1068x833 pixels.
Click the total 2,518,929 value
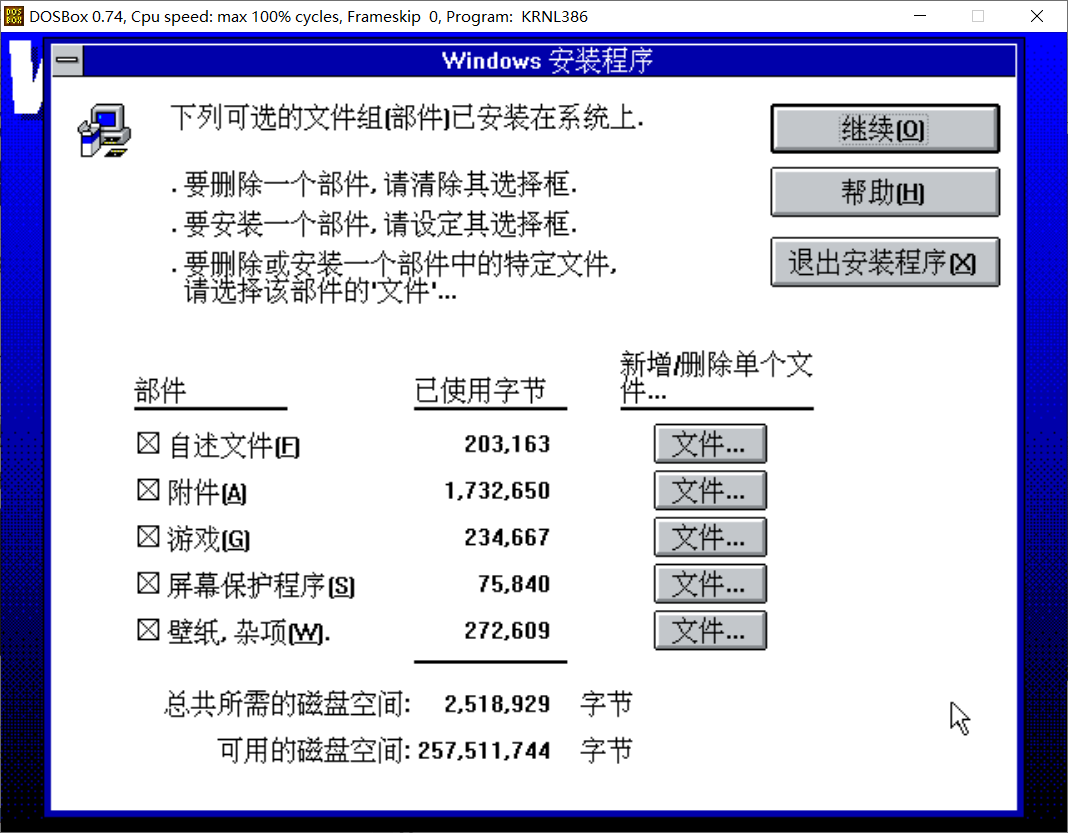click(x=497, y=704)
